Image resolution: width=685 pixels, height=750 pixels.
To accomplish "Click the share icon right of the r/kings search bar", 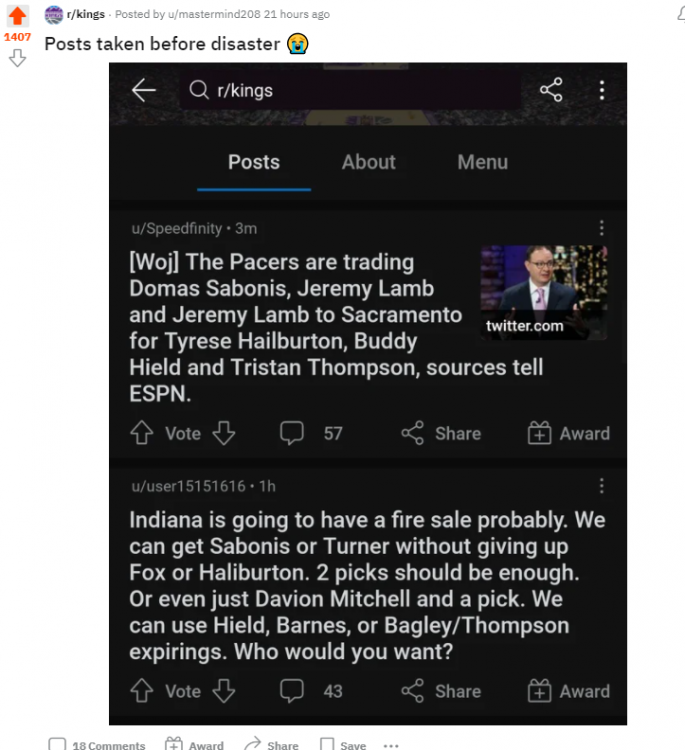I will pyautogui.click(x=551, y=90).
